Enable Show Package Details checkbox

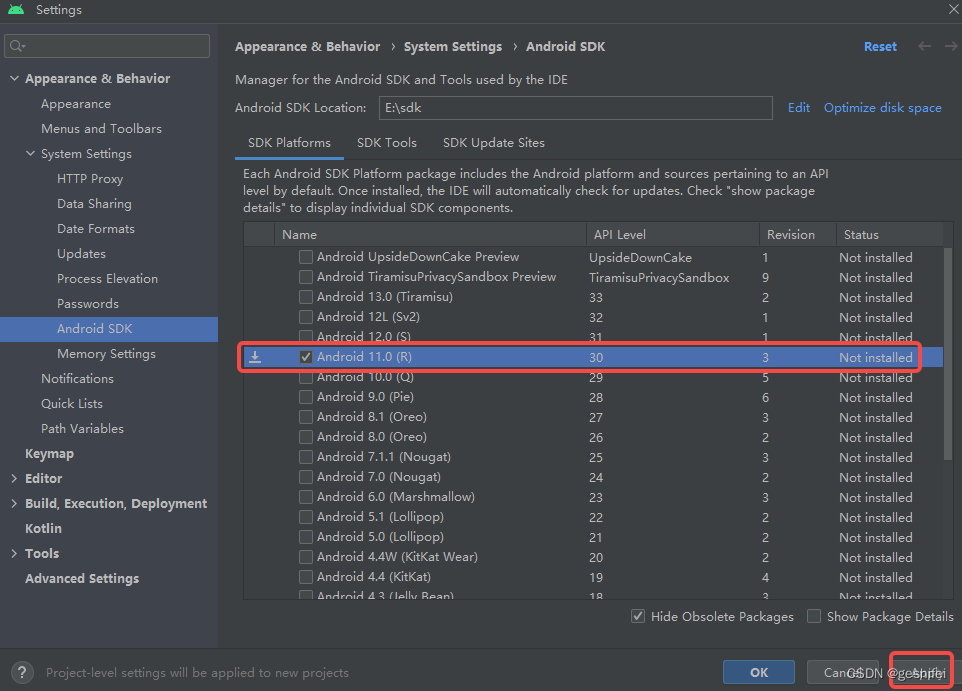[814, 616]
